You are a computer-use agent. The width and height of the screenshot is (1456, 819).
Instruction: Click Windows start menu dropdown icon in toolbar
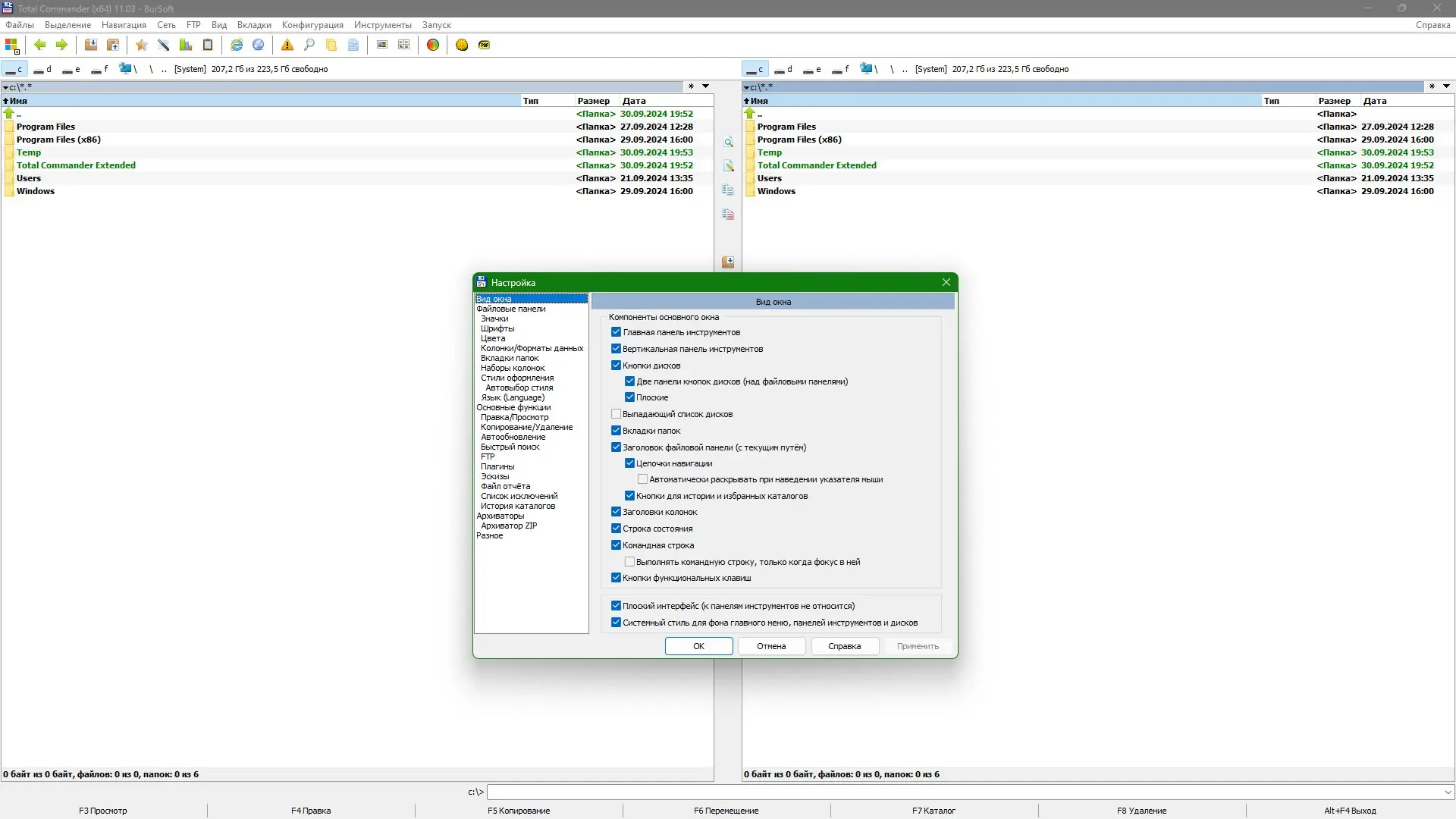[11, 45]
